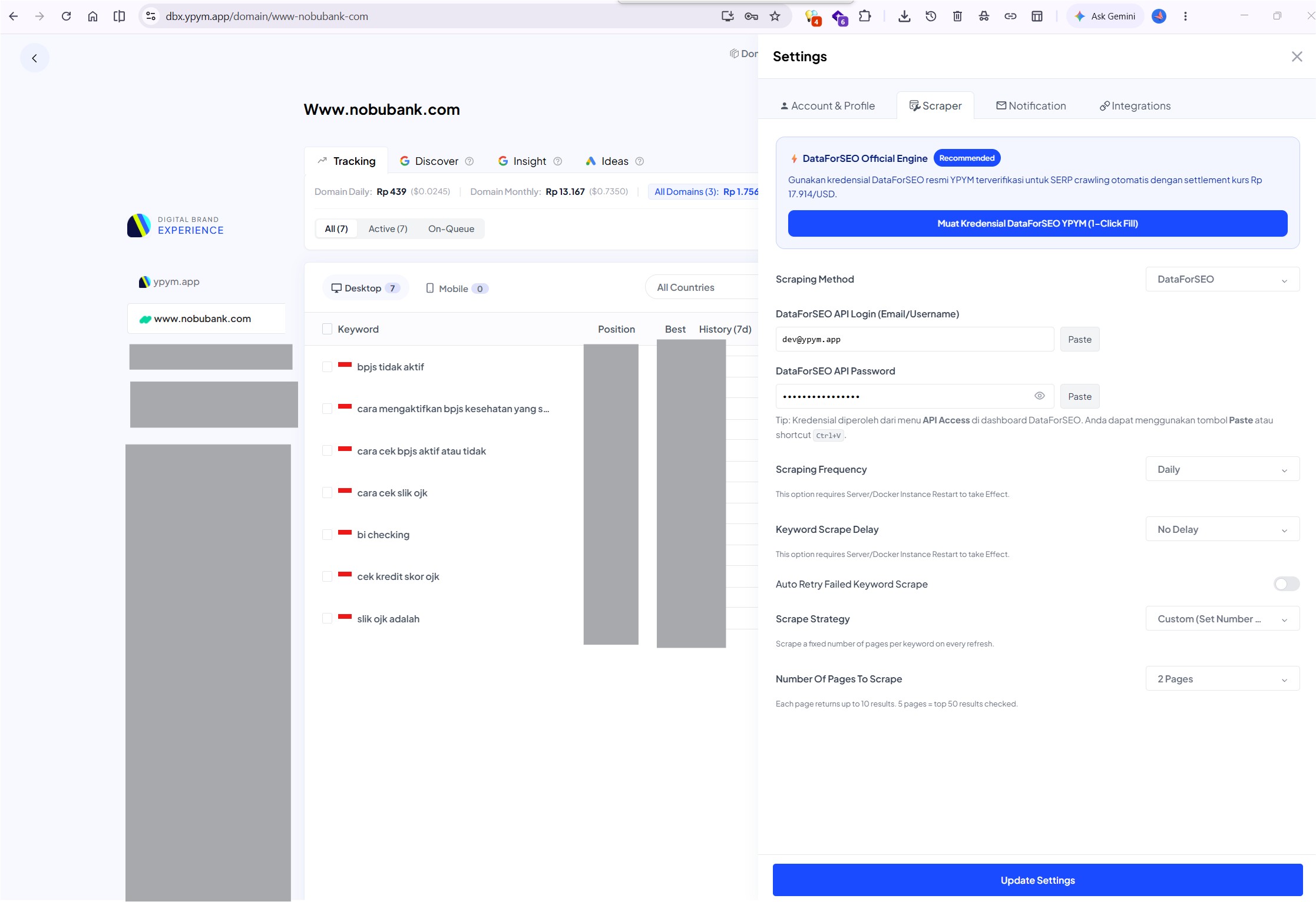Viewport: 1316px width, 902px height.
Task: Bookmark this page with the star icon
Action: [x=775, y=16]
